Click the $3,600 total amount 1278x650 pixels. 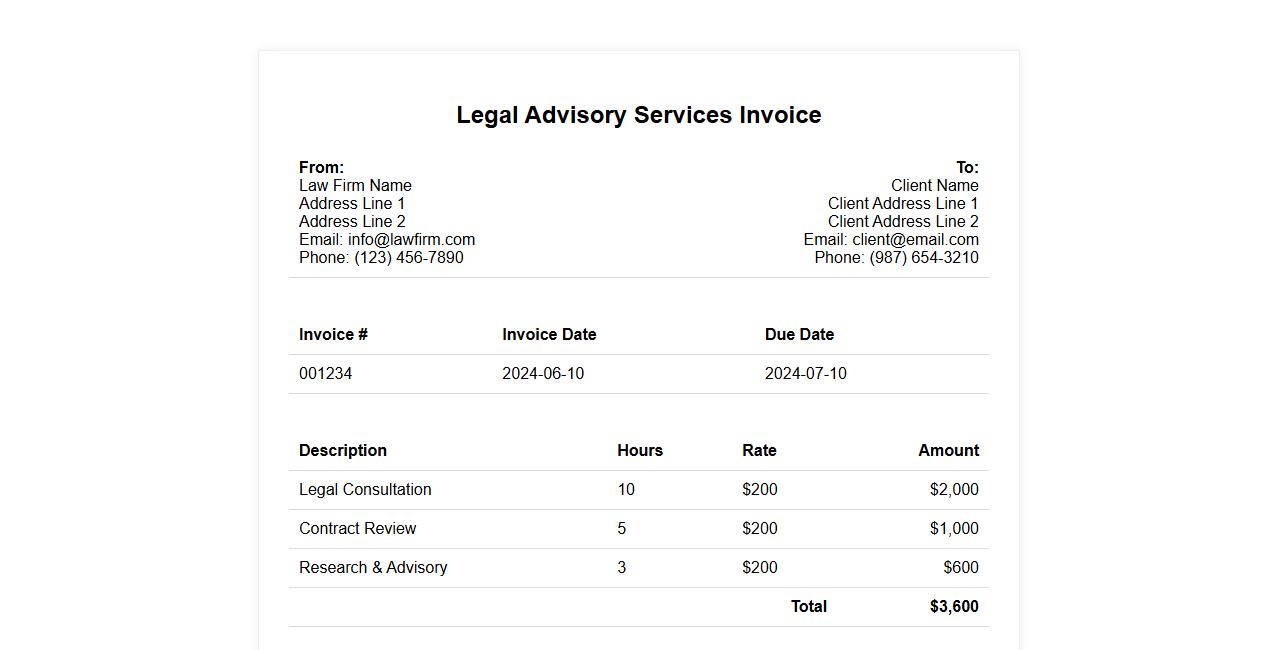click(x=954, y=607)
